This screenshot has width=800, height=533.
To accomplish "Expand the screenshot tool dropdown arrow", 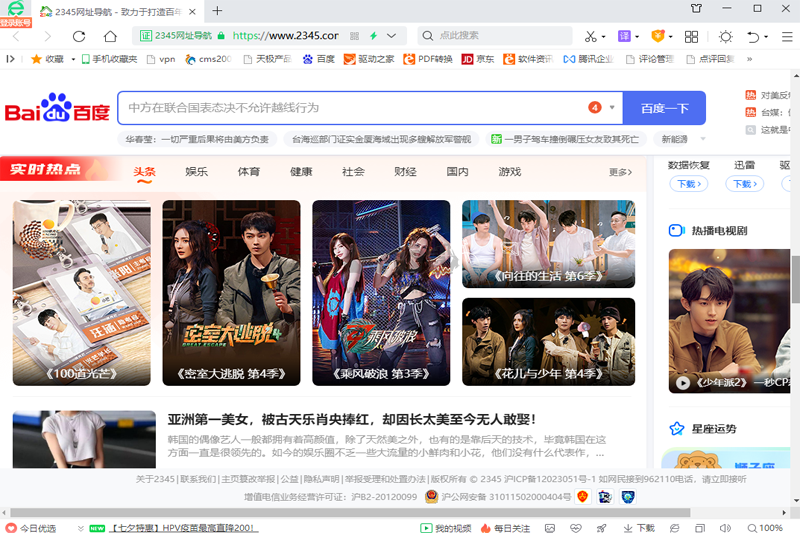I will (605, 36).
